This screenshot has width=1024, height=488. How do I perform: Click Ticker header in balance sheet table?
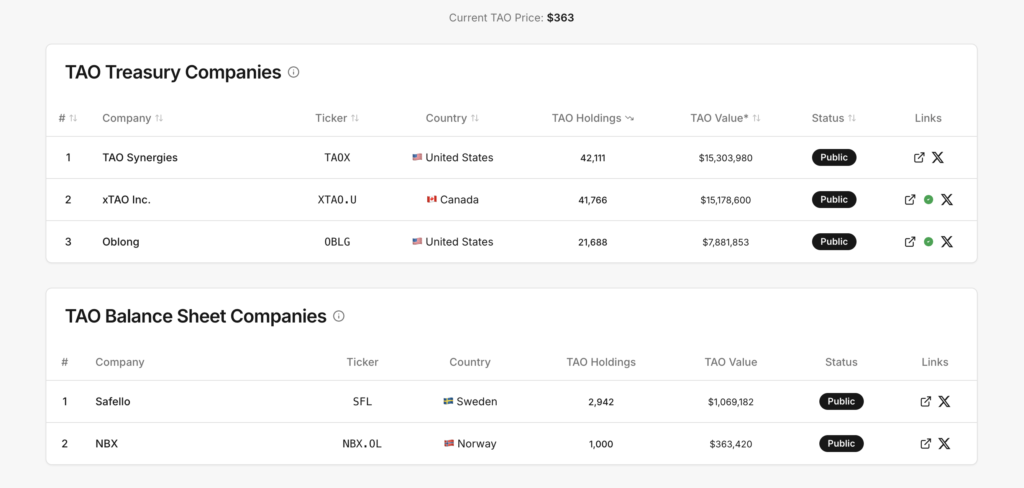[x=362, y=362]
